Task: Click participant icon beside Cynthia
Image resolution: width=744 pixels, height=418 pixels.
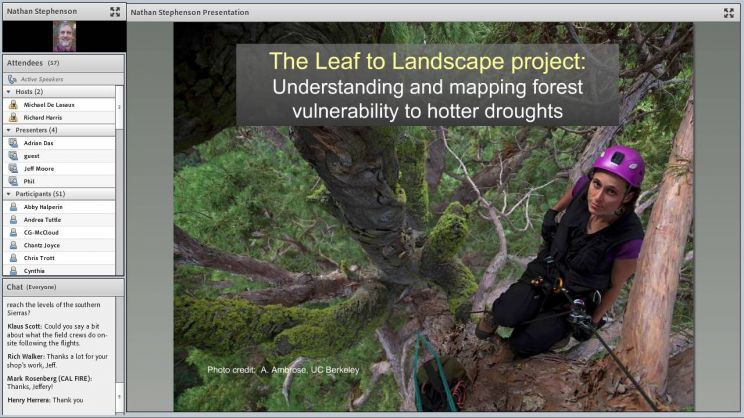Action: pos(13,270)
